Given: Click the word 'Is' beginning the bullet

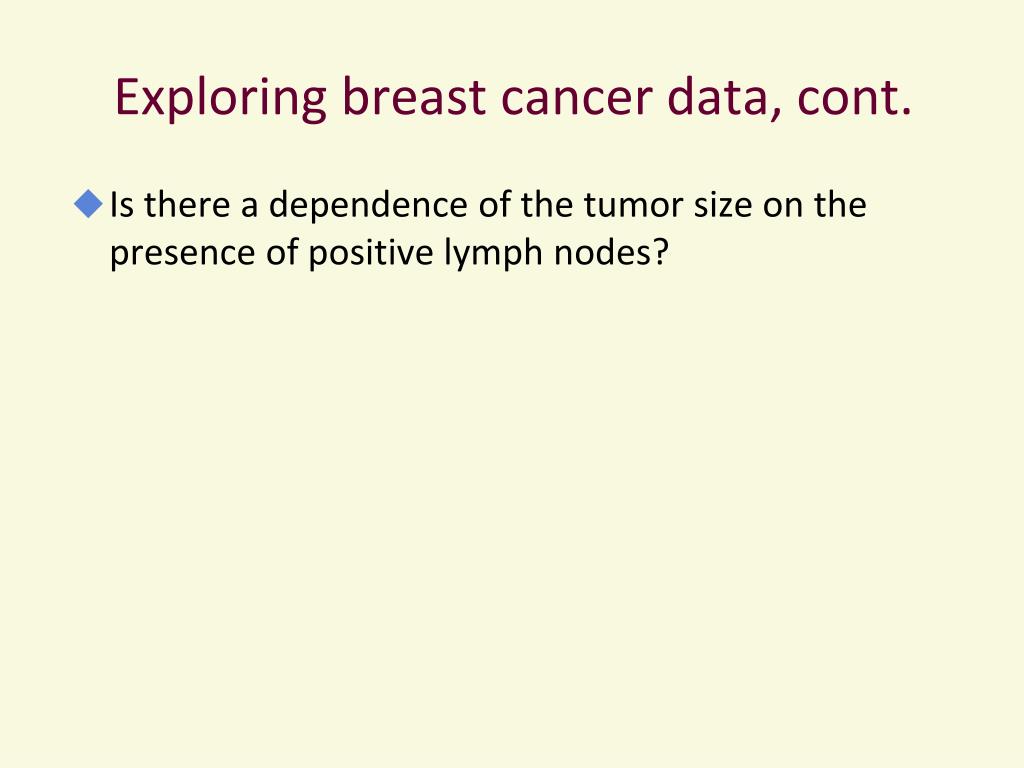Looking at the screenshot, I should point(121,204).
